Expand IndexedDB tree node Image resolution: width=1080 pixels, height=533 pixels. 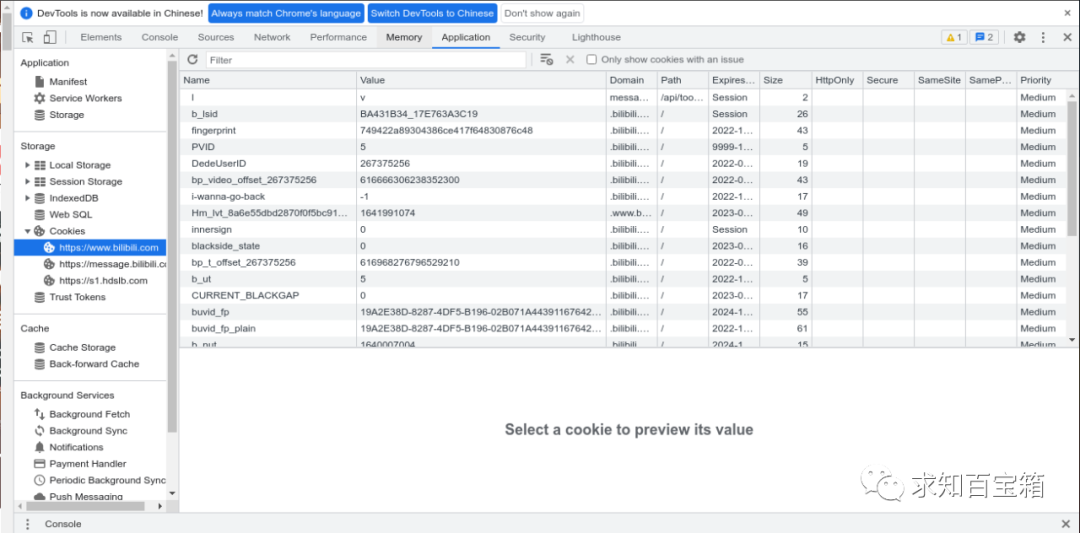tap(28, 198)
